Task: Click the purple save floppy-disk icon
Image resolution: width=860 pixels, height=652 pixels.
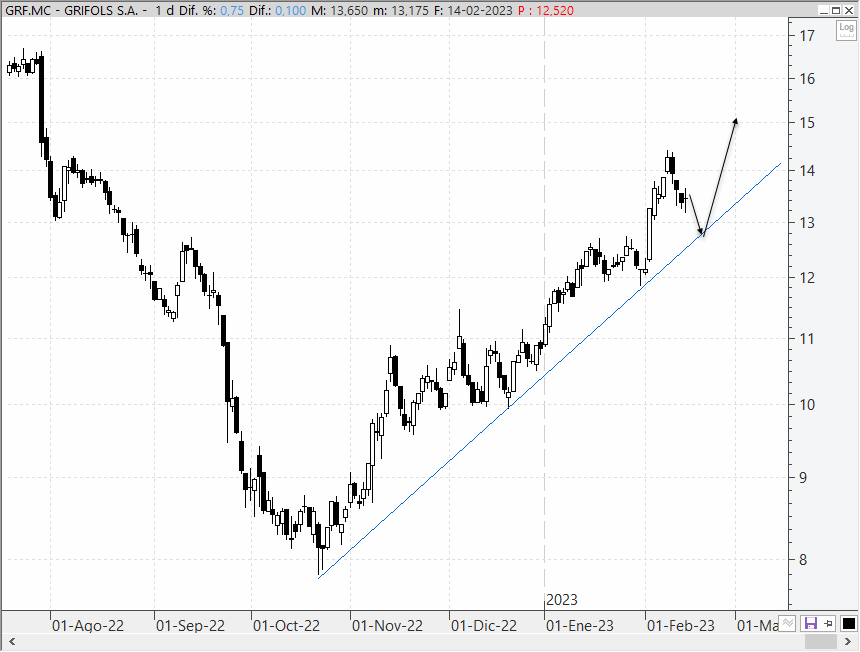Action: pyautogui.click(x=811, y=623)
